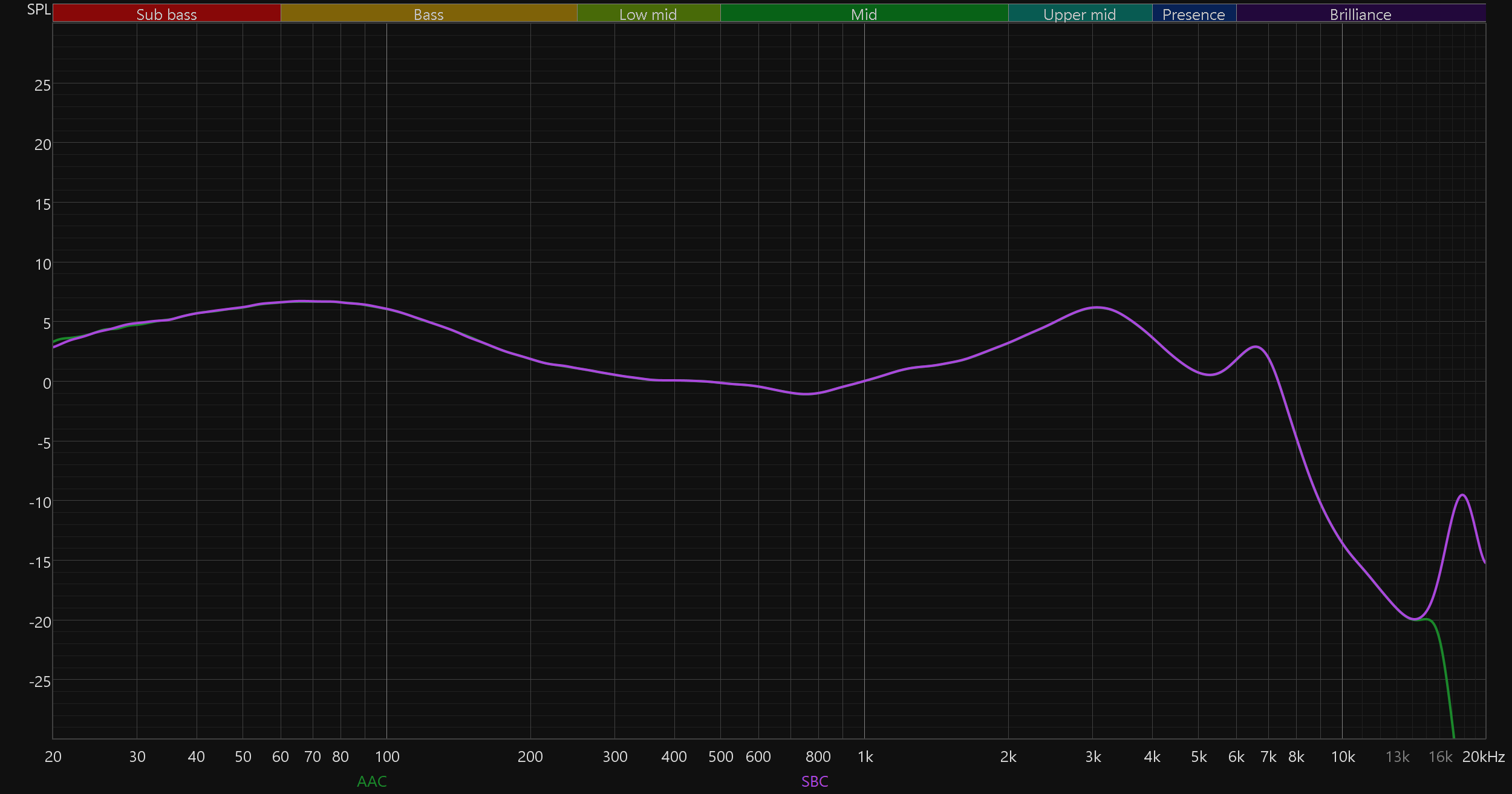This screenshot has height=794, width=1512.
Task: Click the 0 dB level axis label
Action: [47, 383]
